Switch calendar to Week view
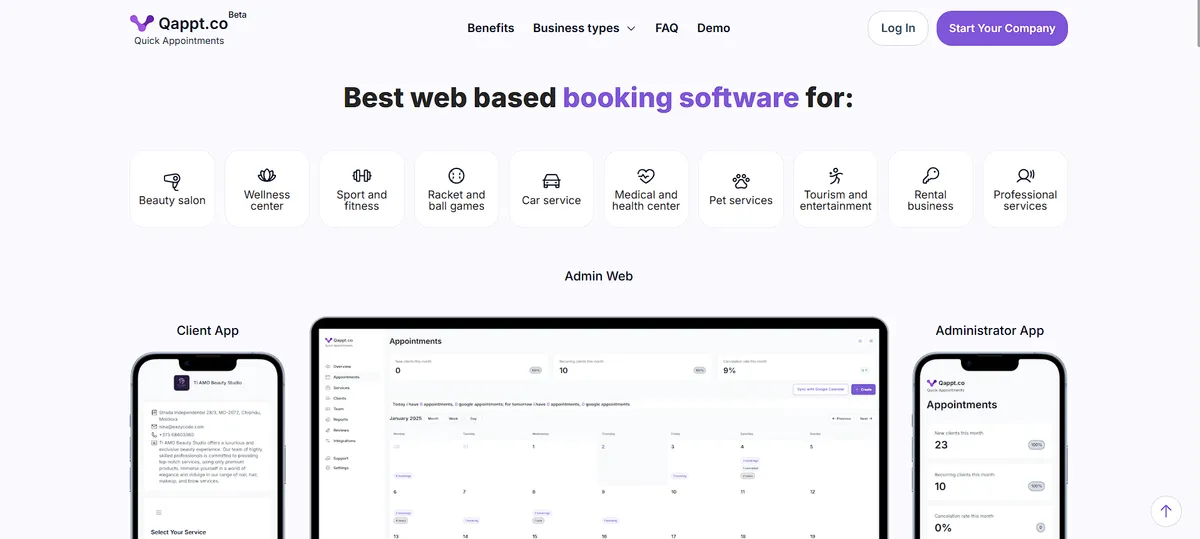The image size is (1200, 539). [x=454, y=418]
